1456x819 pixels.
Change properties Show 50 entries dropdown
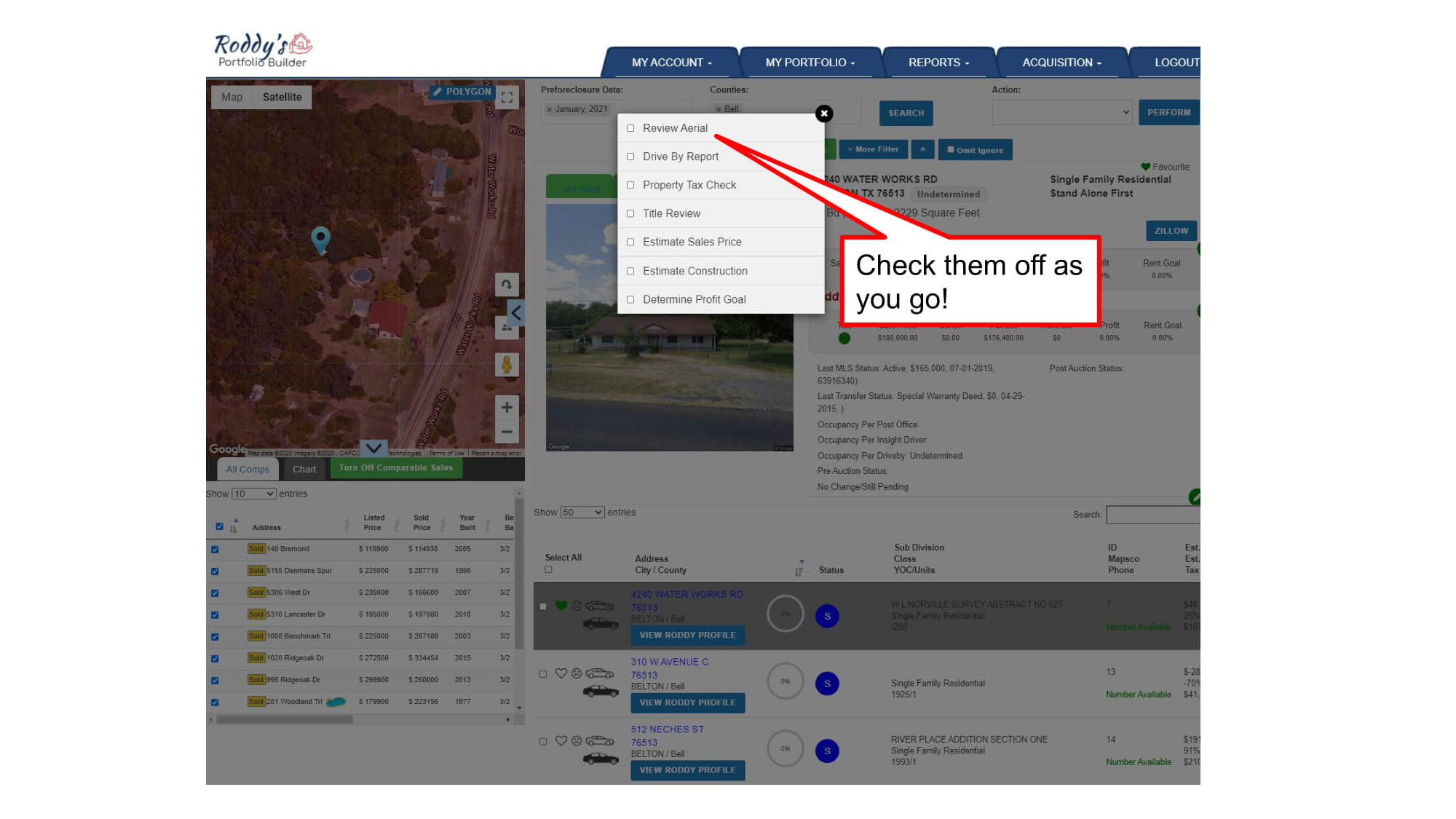pyautogui.click(x=582, y=513)
